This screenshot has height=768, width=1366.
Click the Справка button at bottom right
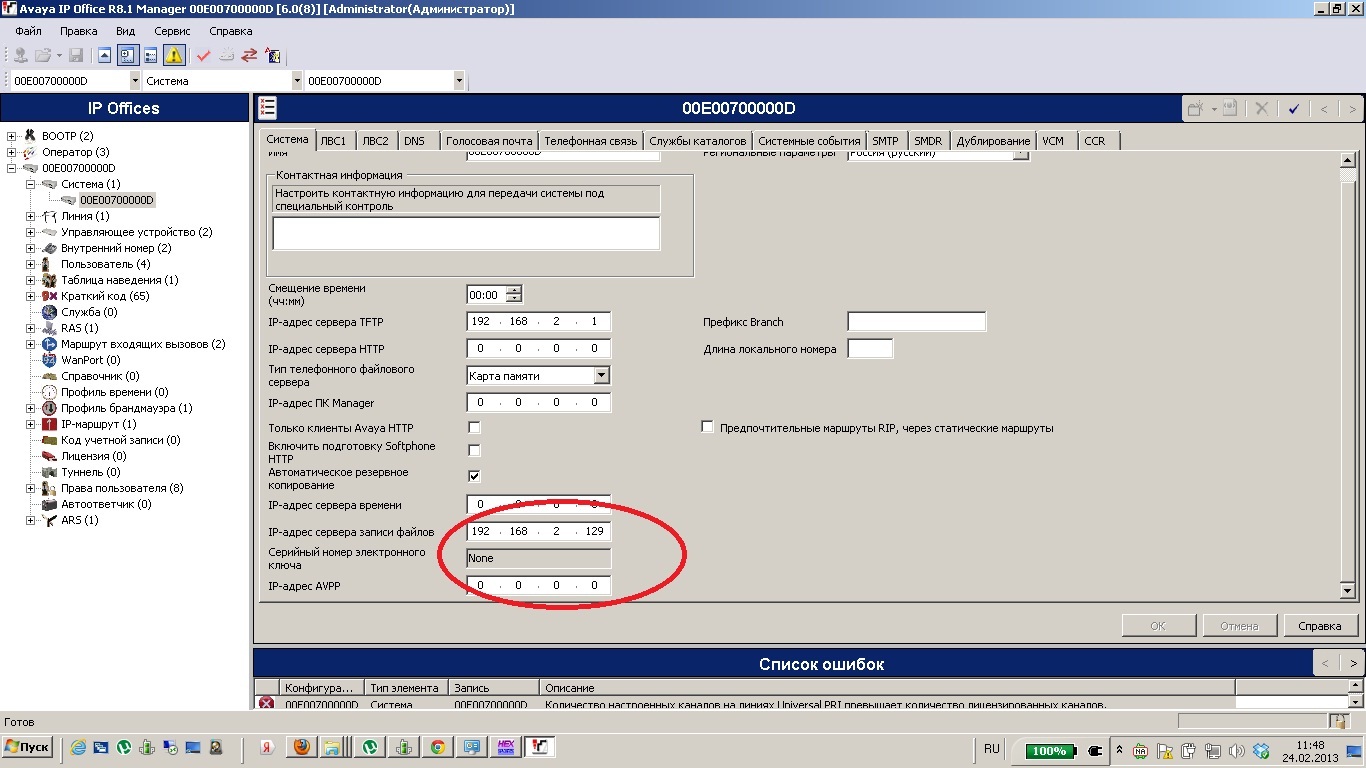pos(1320,626)
